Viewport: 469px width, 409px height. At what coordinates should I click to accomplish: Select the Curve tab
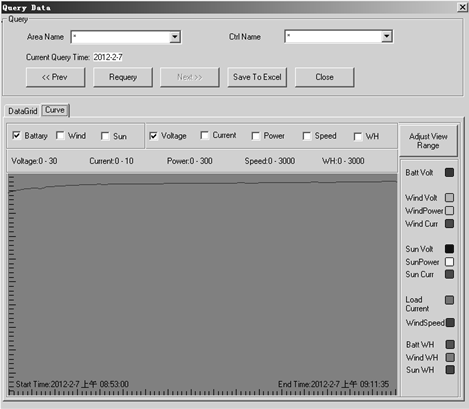pyautogui.click(x=55, y=110)
